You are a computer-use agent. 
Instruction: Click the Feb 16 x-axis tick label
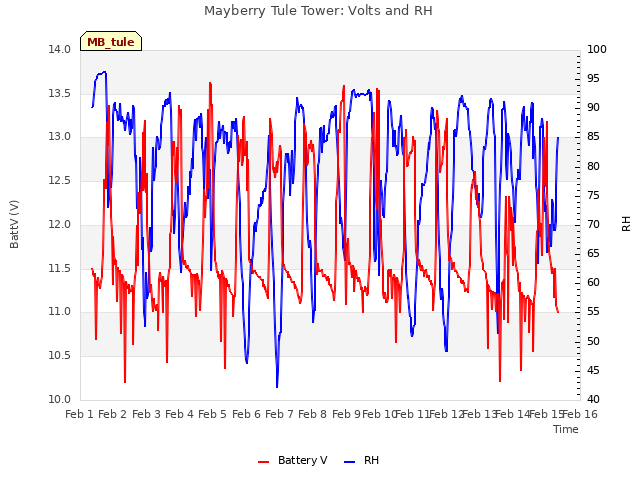point(580,414)
